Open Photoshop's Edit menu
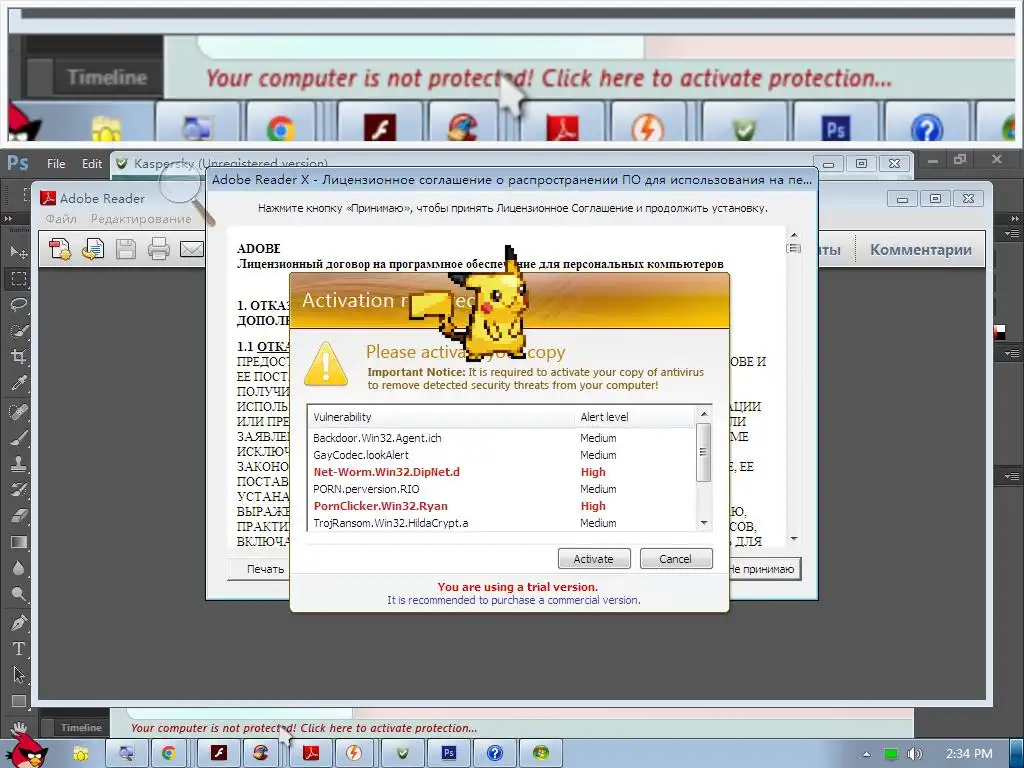 point(92,163)
